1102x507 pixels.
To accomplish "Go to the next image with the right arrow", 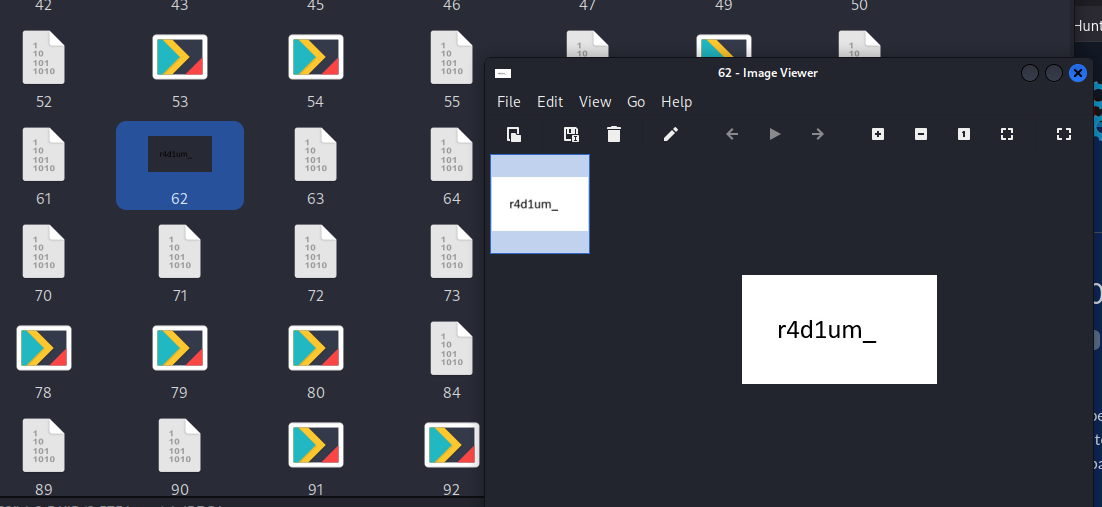I will coord(817,134).
